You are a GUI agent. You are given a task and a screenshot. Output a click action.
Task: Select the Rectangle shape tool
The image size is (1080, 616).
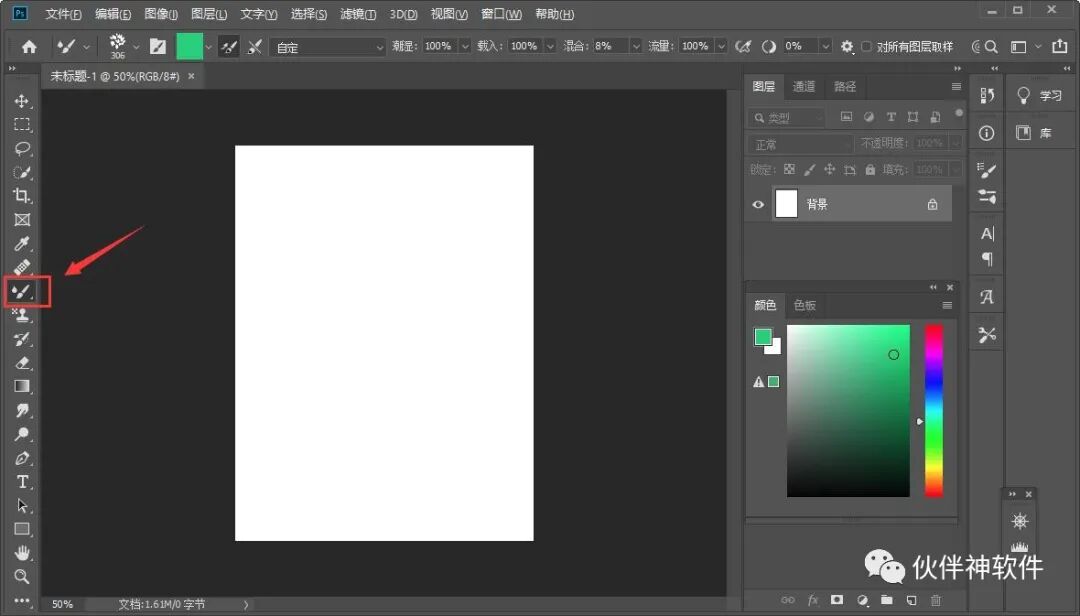tap(22, 529)
